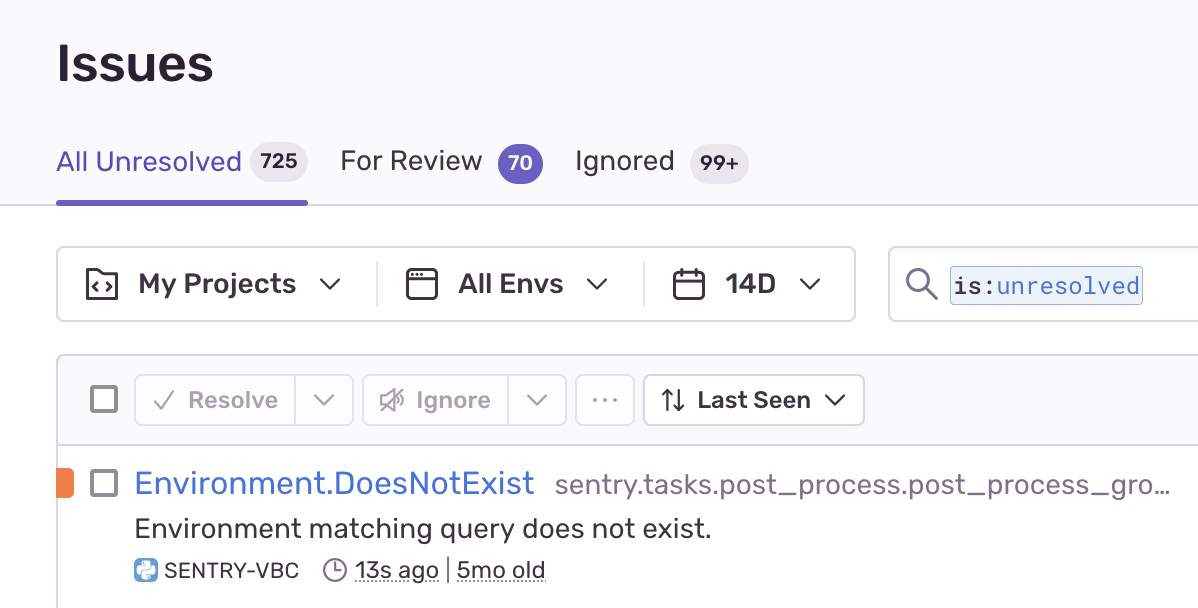Switch to the Ignored tab
Viewport: 1198px width, 608px height.
(x=662, y=162)
